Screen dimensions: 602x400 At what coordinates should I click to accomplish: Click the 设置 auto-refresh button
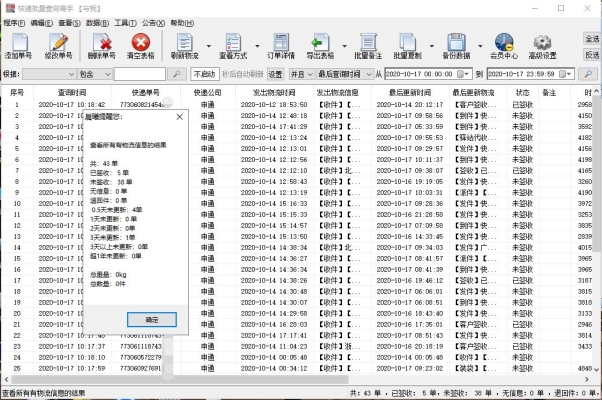(275, 74)
